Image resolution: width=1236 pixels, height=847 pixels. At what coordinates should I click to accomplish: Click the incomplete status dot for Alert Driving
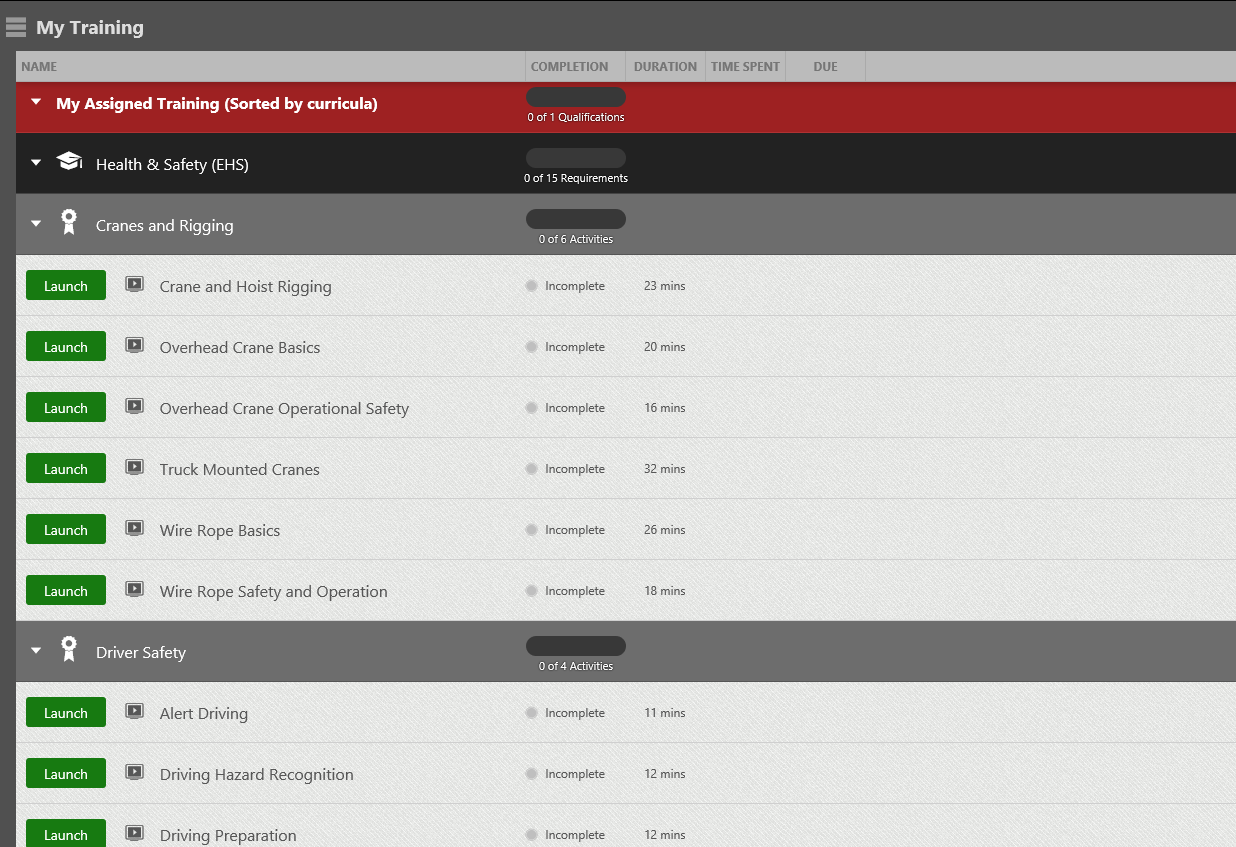pos(532,713)
